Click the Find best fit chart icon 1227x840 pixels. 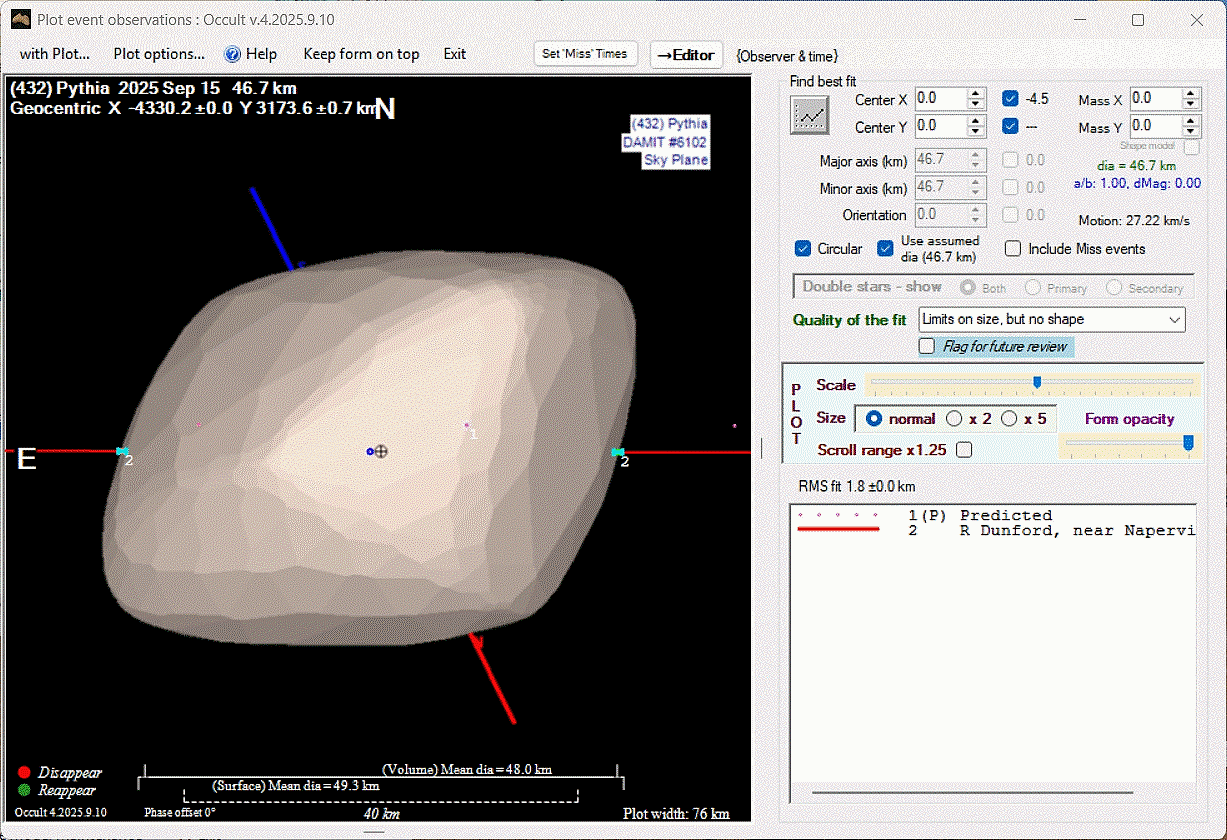tap(810, 116)
